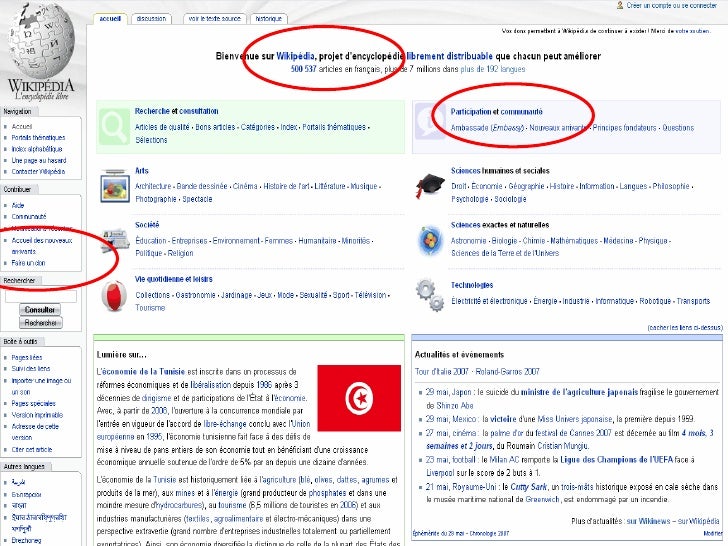The image size is (728, 546).
Task: Open économie de la Tunisie article link
Action: [143, 371]
